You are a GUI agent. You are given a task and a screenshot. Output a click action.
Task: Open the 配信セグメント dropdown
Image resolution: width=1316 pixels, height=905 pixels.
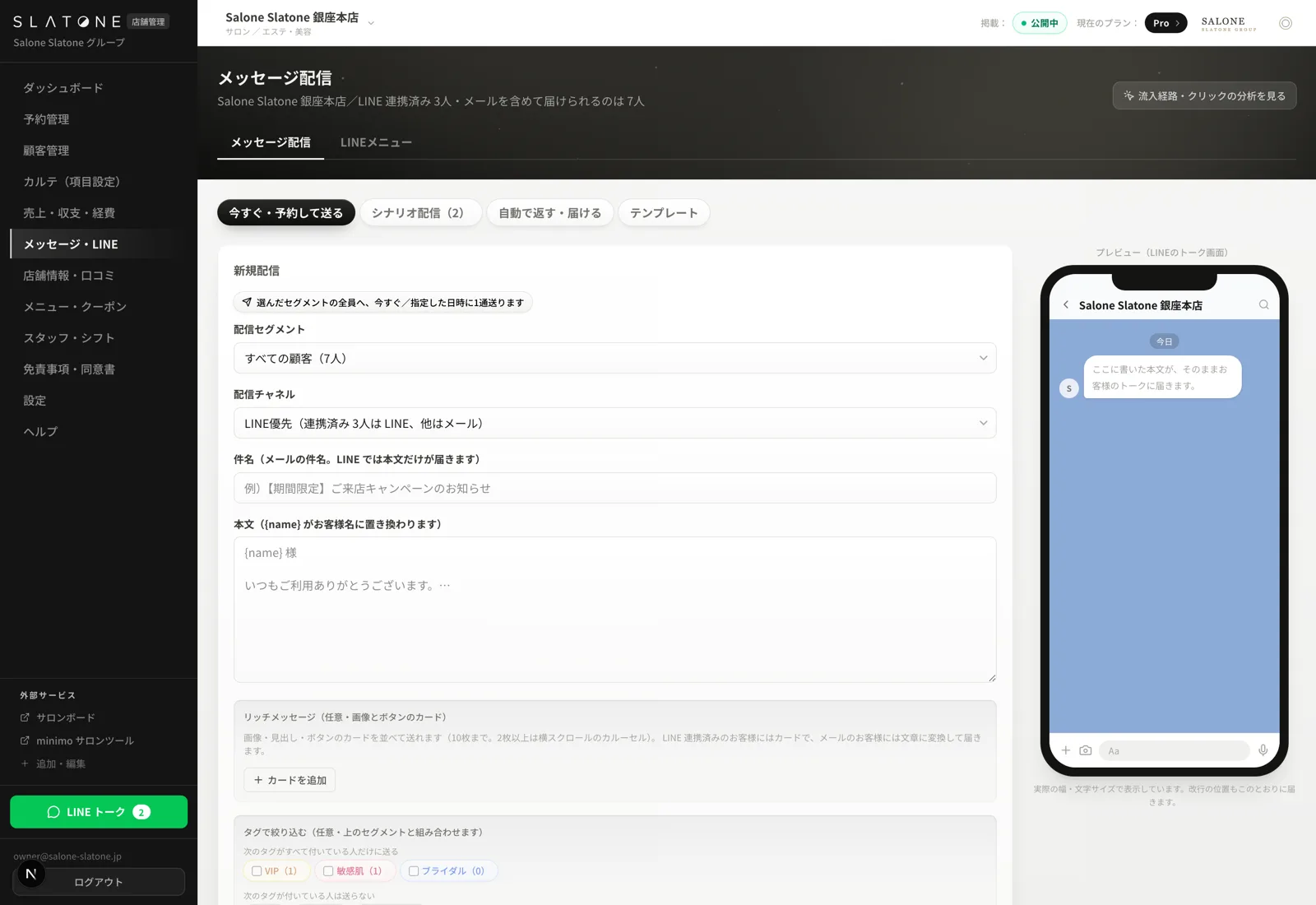coord(615,358)
